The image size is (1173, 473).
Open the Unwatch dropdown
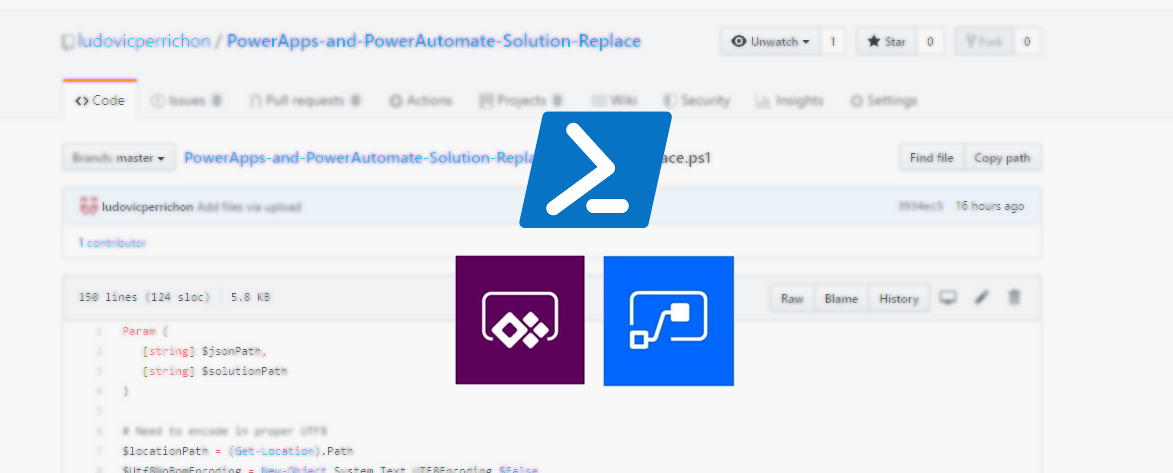pos(771,42)
